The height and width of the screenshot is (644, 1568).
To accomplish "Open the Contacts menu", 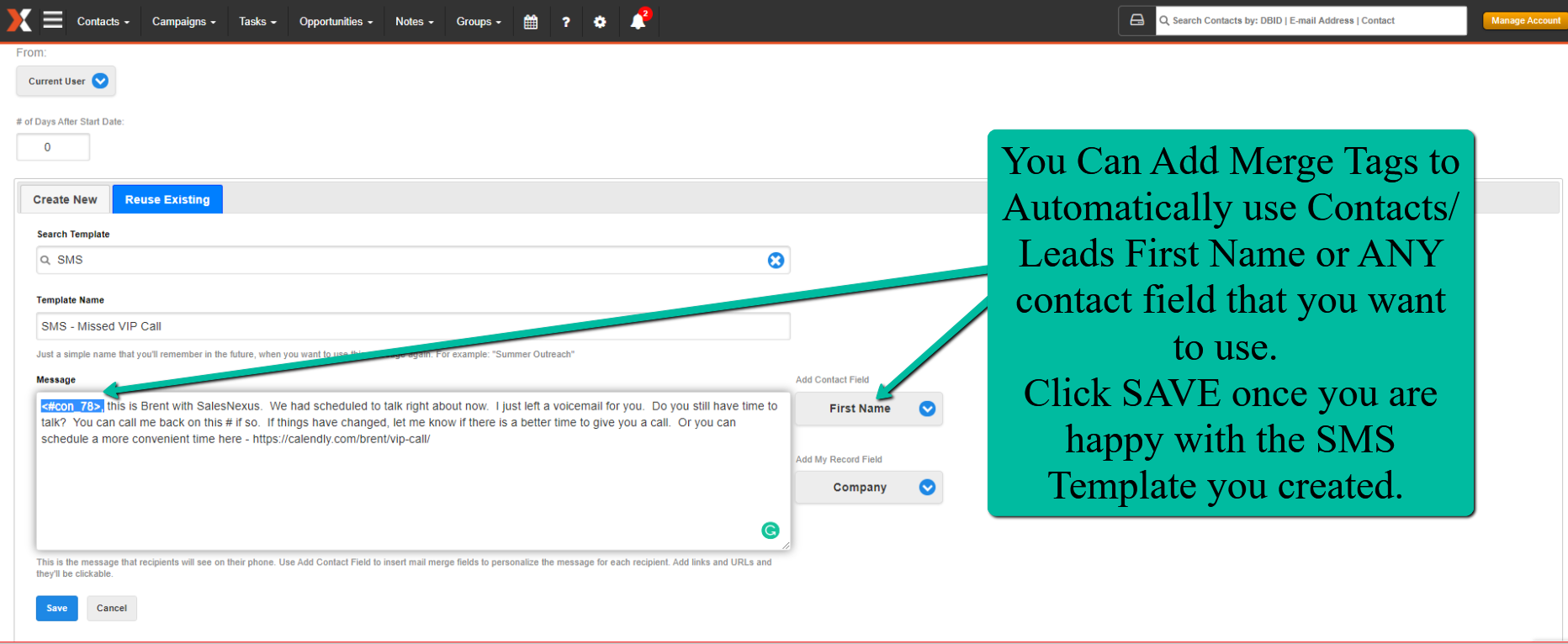I will click(x=103, y=22).
